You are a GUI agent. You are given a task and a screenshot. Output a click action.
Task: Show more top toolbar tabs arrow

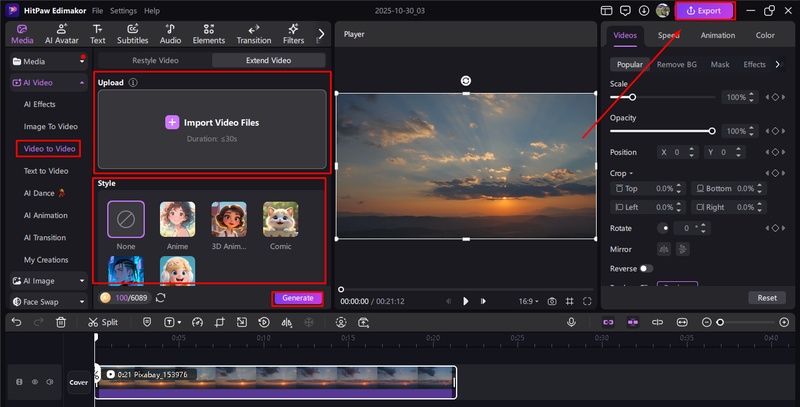point(321,34)
